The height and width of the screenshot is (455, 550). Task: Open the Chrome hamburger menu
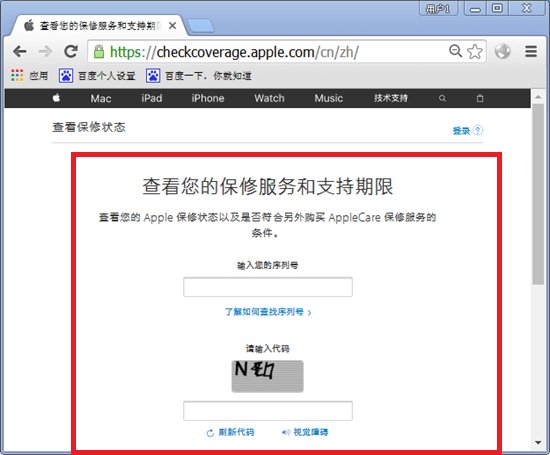coord(531,51)
